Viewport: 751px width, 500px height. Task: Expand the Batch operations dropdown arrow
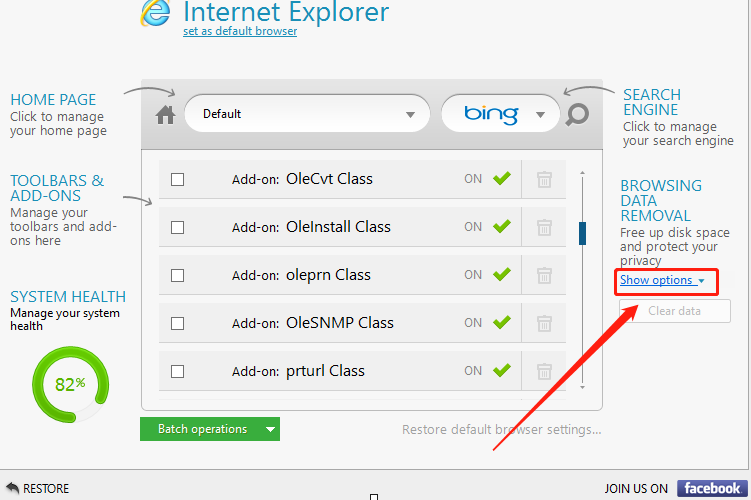(x=271, y=429)
